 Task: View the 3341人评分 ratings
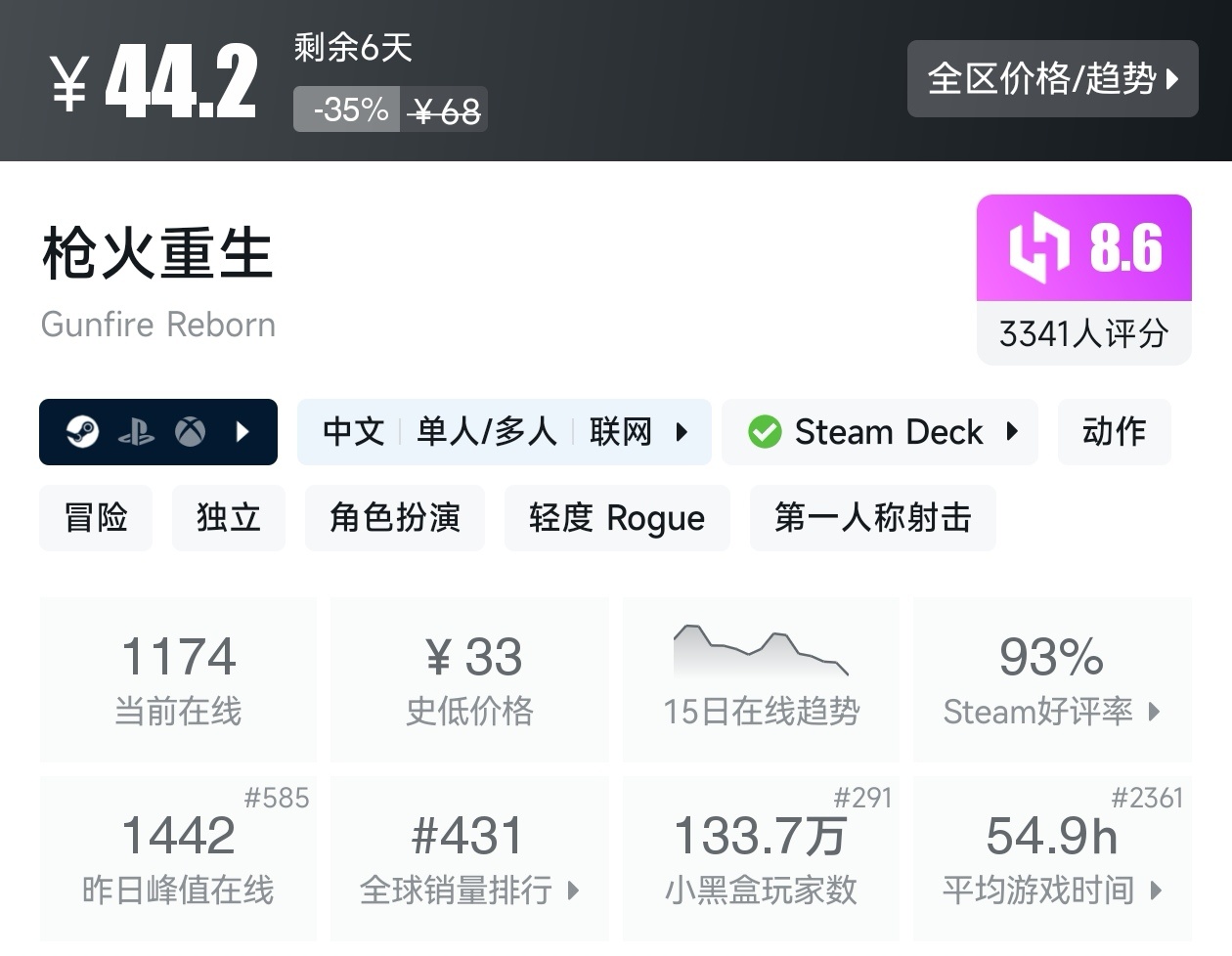click(1082, 333)
